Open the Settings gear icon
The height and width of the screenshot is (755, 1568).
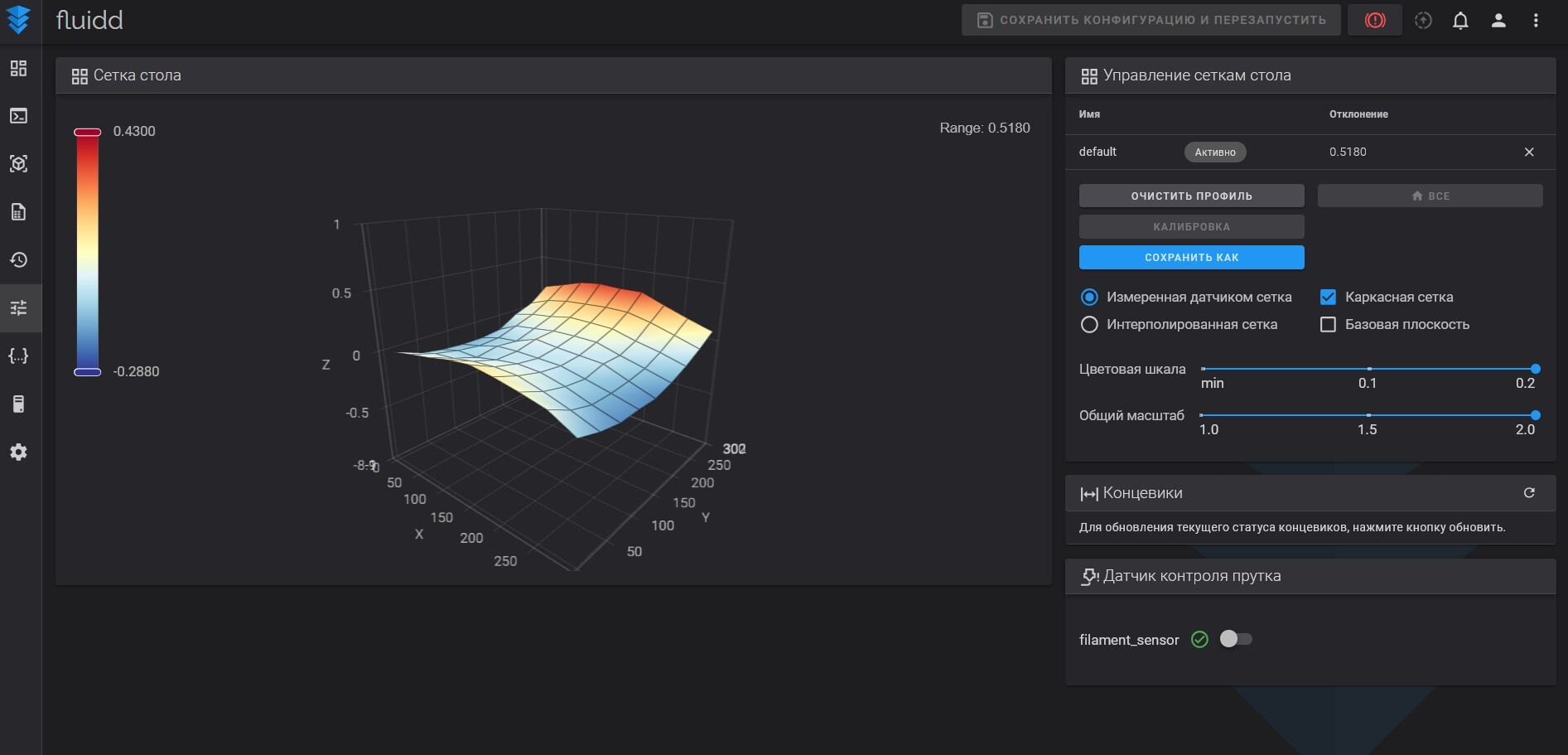pyautogui.click(x=18, y=453)
